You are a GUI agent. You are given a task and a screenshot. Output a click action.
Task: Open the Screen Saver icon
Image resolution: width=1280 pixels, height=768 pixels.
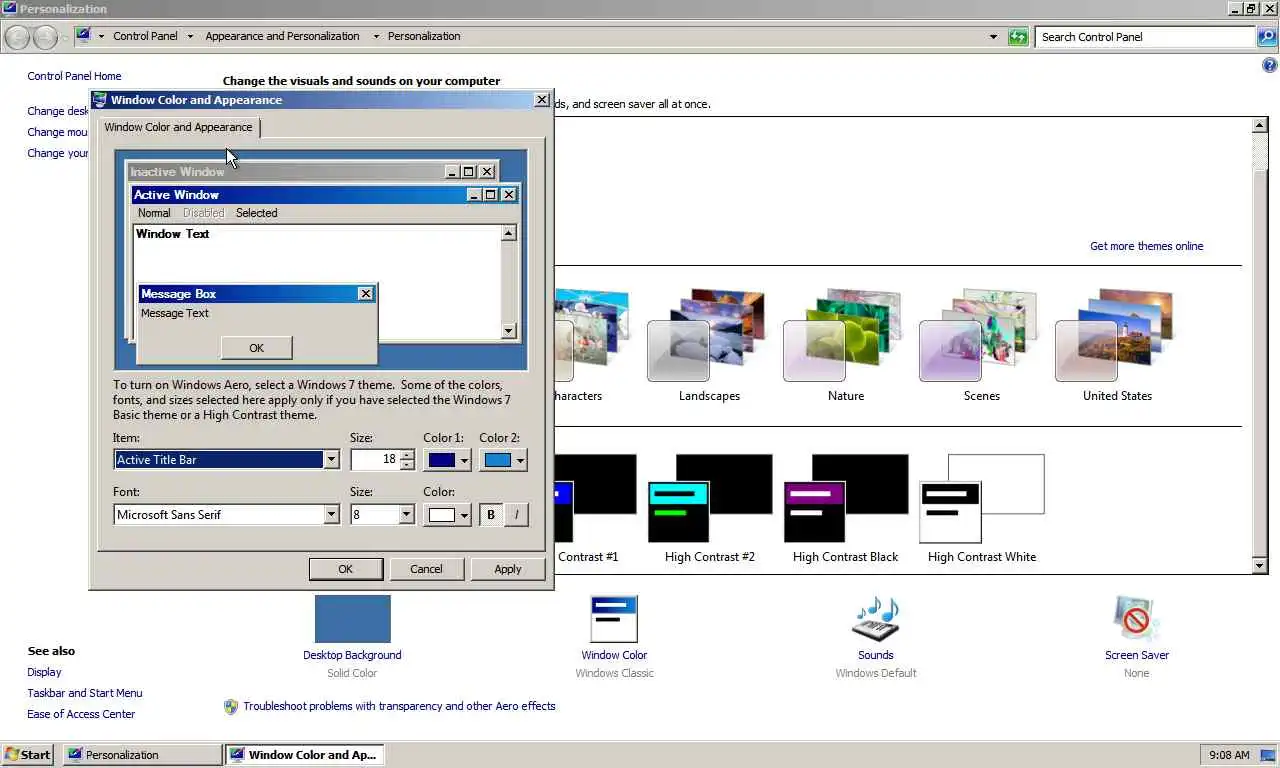[x=1136, y=619]
